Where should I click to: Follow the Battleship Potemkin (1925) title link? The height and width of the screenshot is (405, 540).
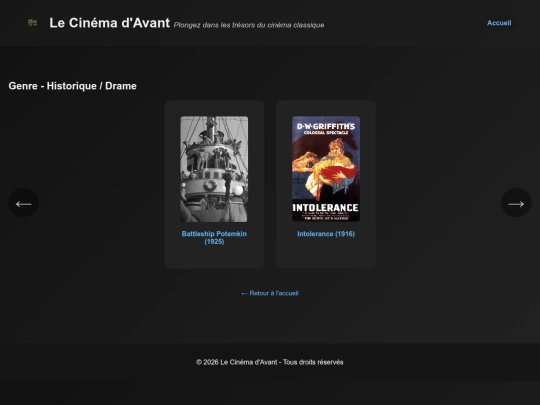point(214,238)
